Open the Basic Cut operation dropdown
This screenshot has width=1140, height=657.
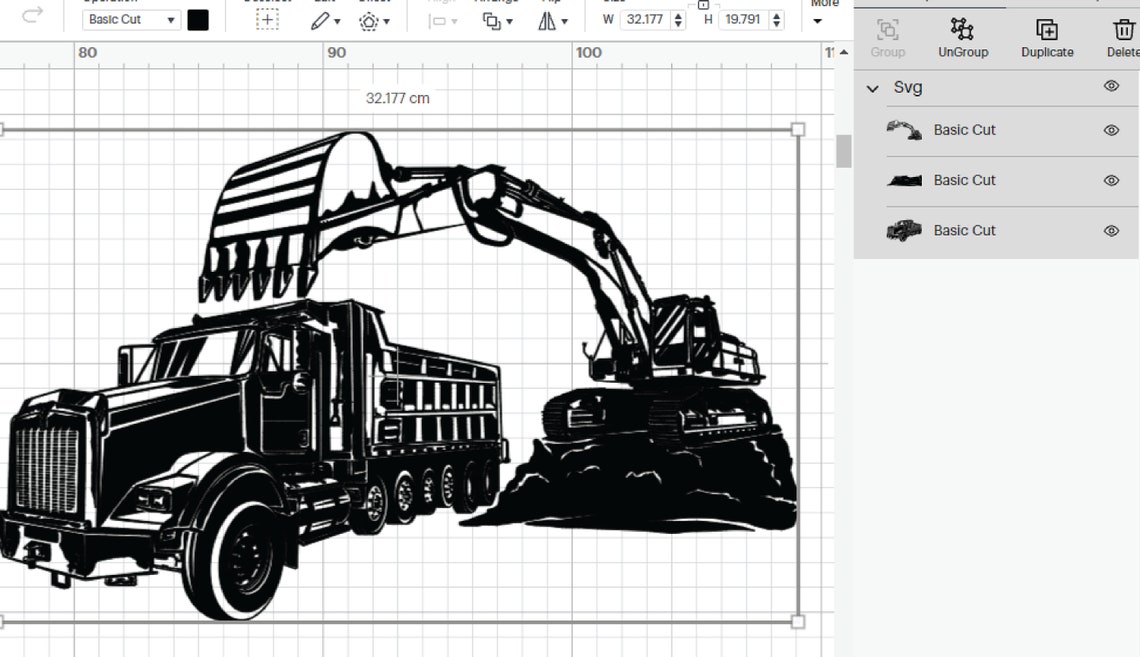130,18
